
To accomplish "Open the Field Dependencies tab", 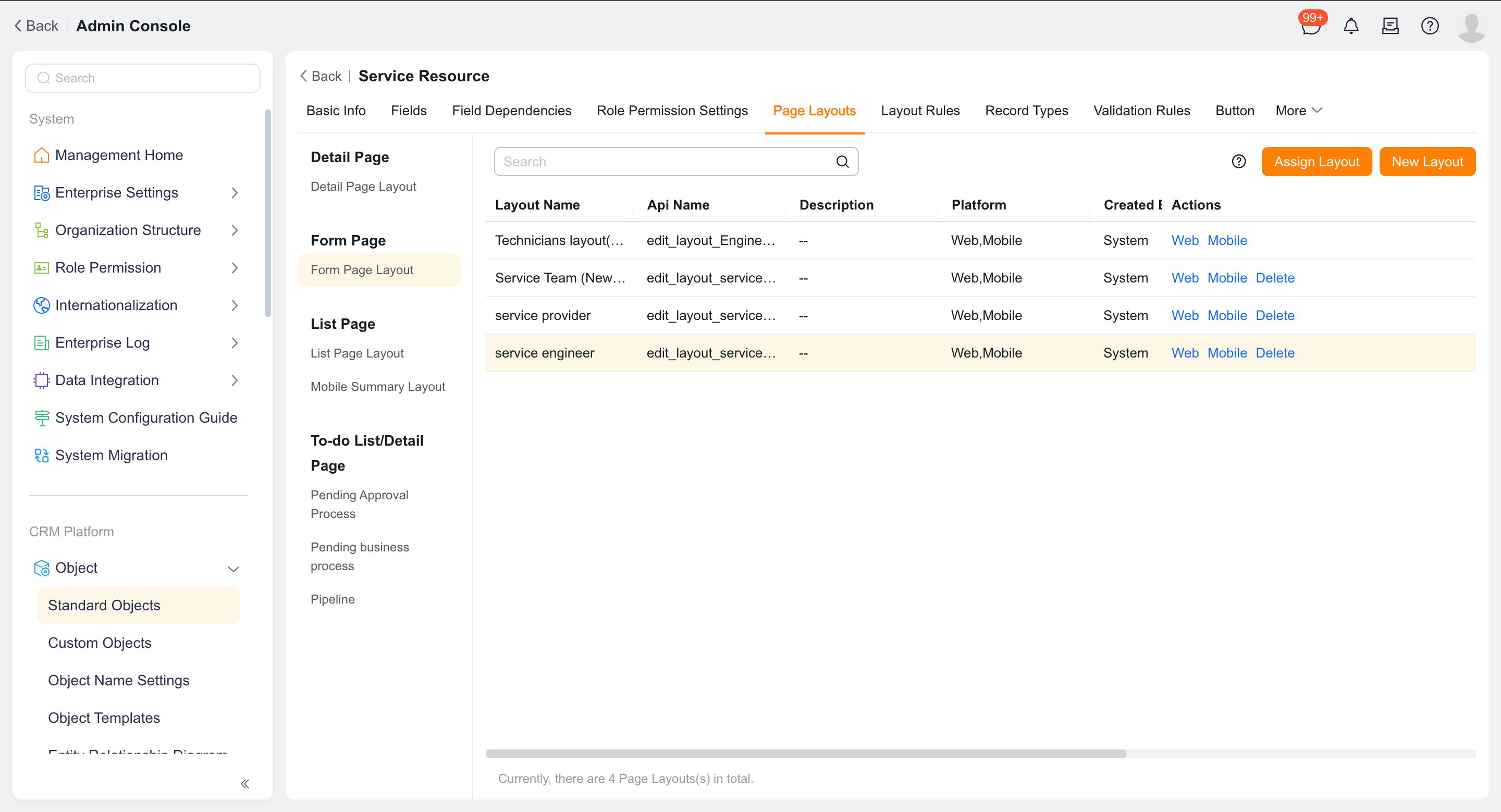I will 511,110.
